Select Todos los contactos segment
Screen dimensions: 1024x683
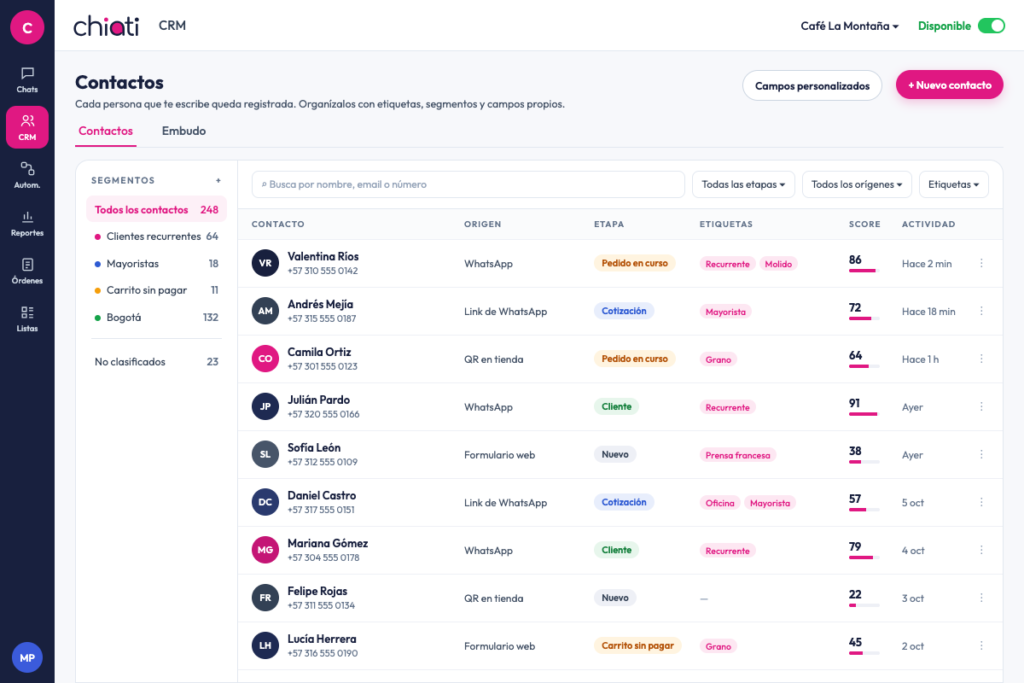coord(156,210)
